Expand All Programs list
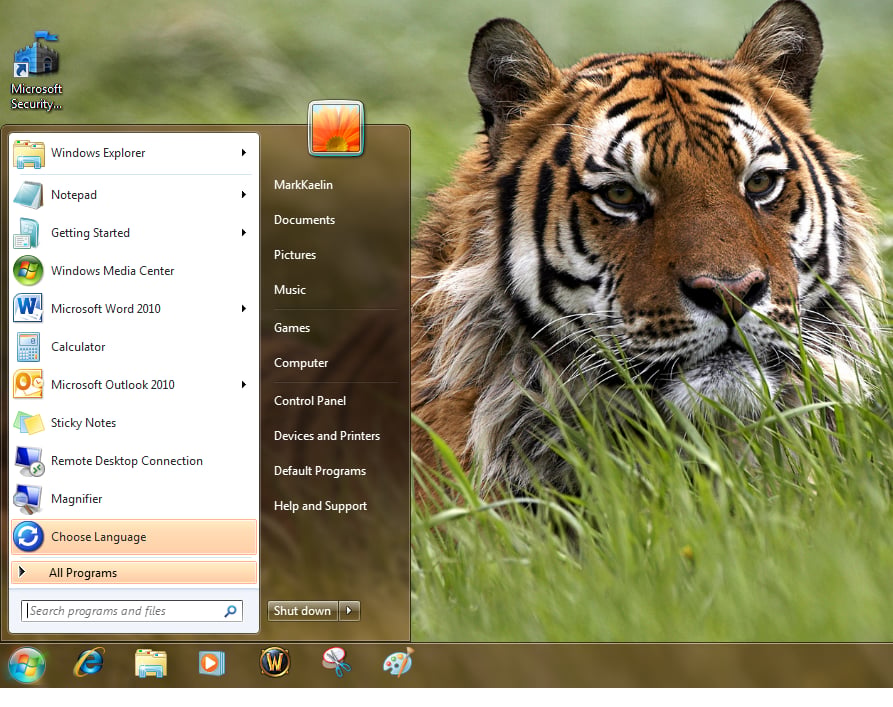Image resolution: width=893 pixels, height=707 pixels. click(134, 573)
